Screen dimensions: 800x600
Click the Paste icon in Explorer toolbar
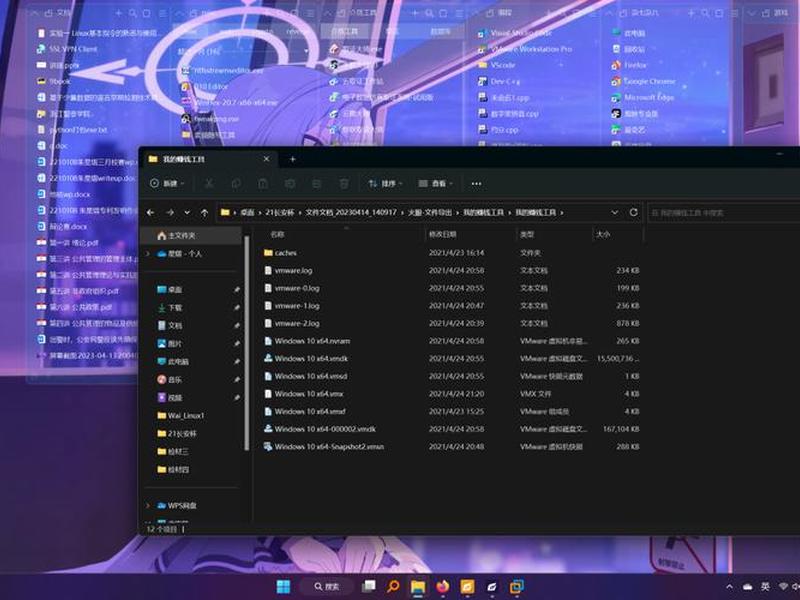(263, 183)
